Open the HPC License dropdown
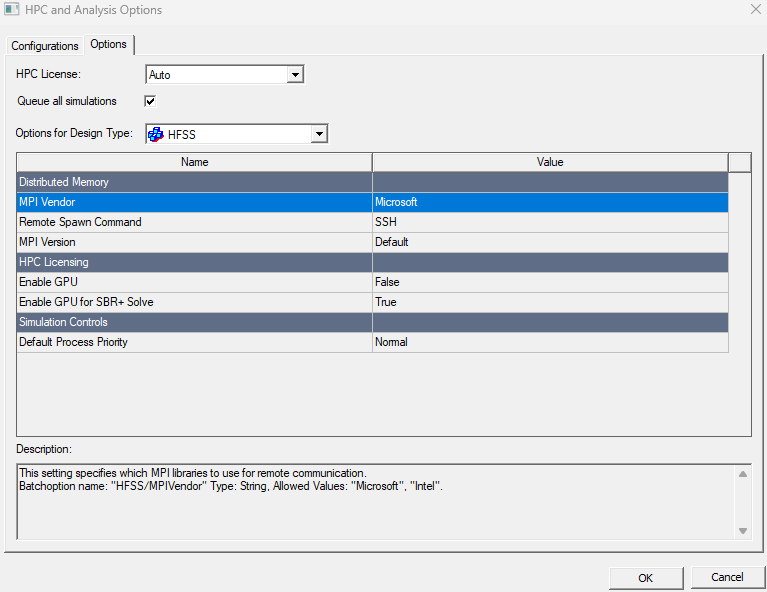This screenshot has width=767, height=592. pos(295,75)
